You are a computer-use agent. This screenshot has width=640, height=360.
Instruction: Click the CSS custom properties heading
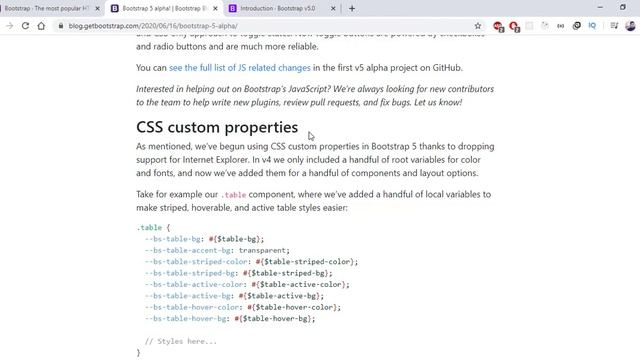pyautogui.click(x=217, y=127)
